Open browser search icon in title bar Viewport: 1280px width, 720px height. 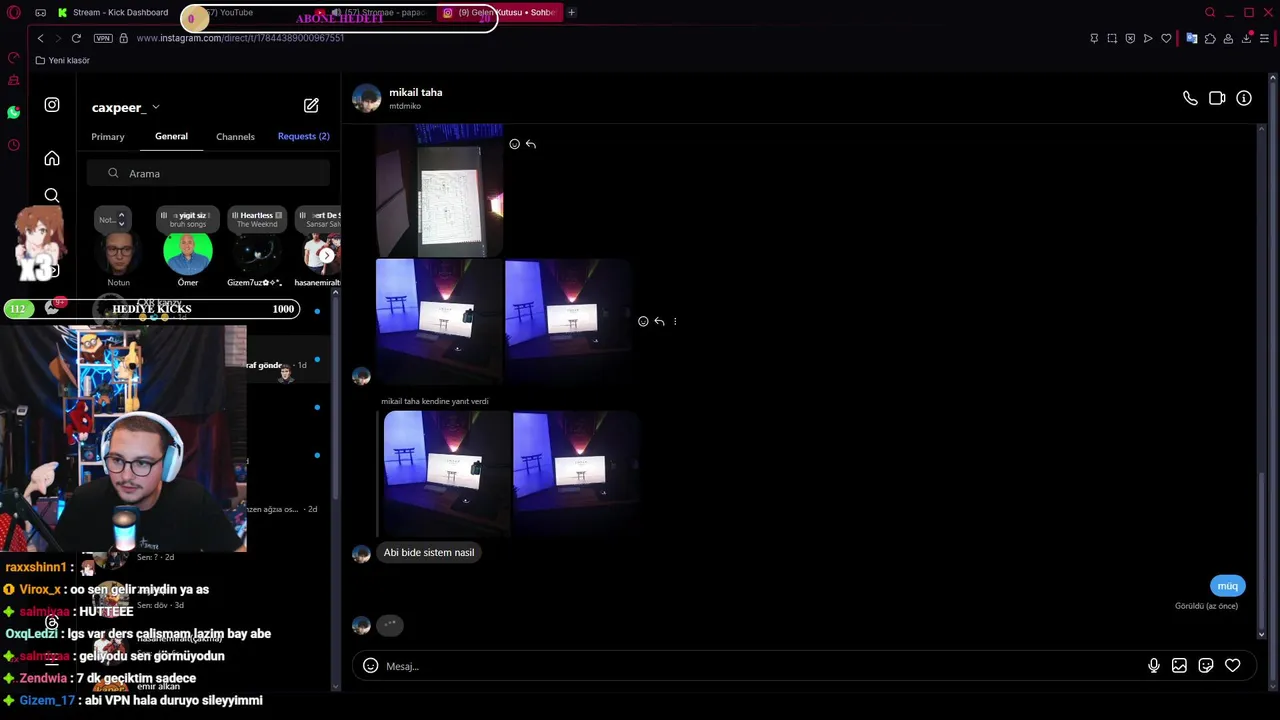tap(1210, 12)
